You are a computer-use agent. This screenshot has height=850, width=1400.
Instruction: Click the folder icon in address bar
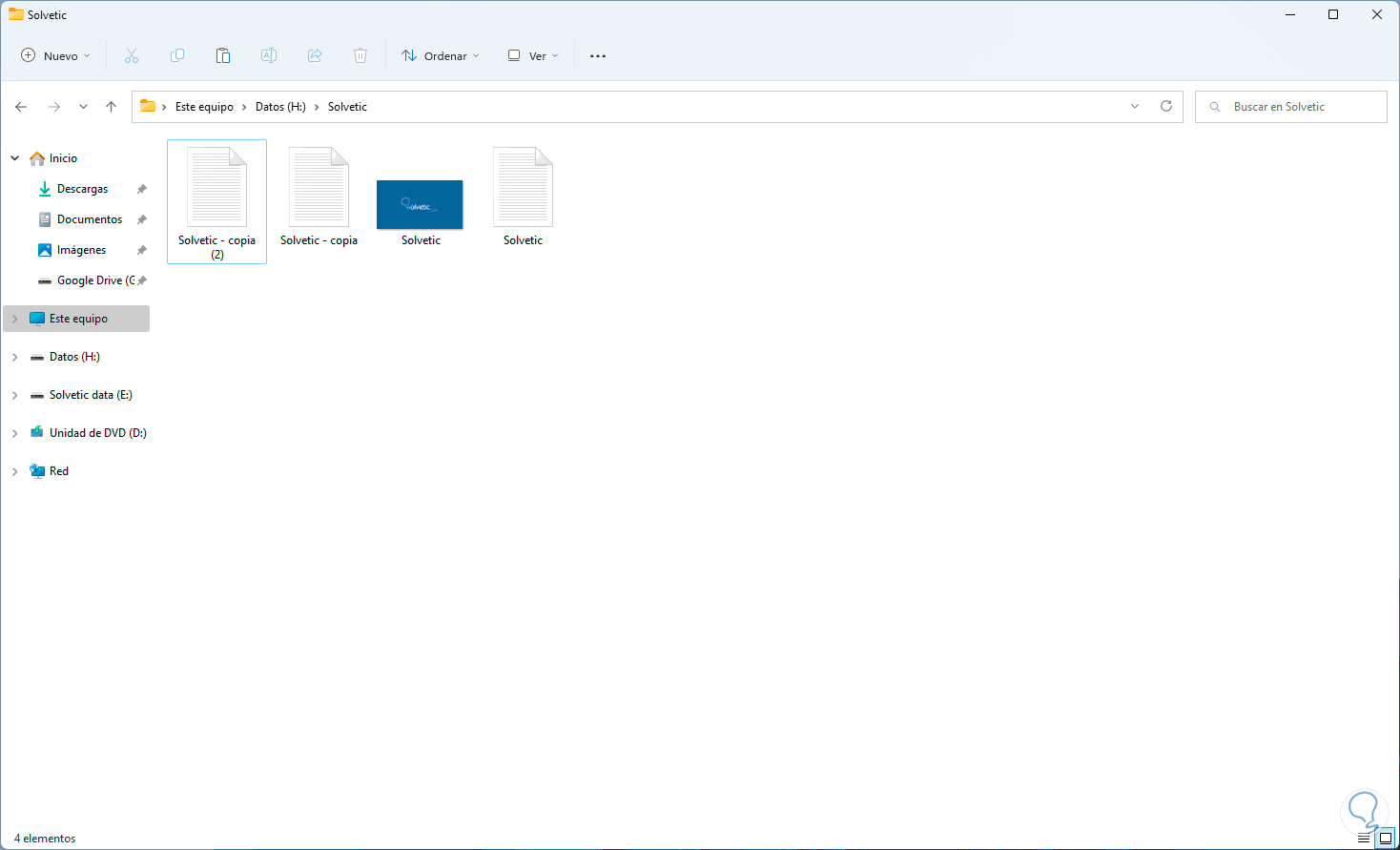click(x=148, y=106)
